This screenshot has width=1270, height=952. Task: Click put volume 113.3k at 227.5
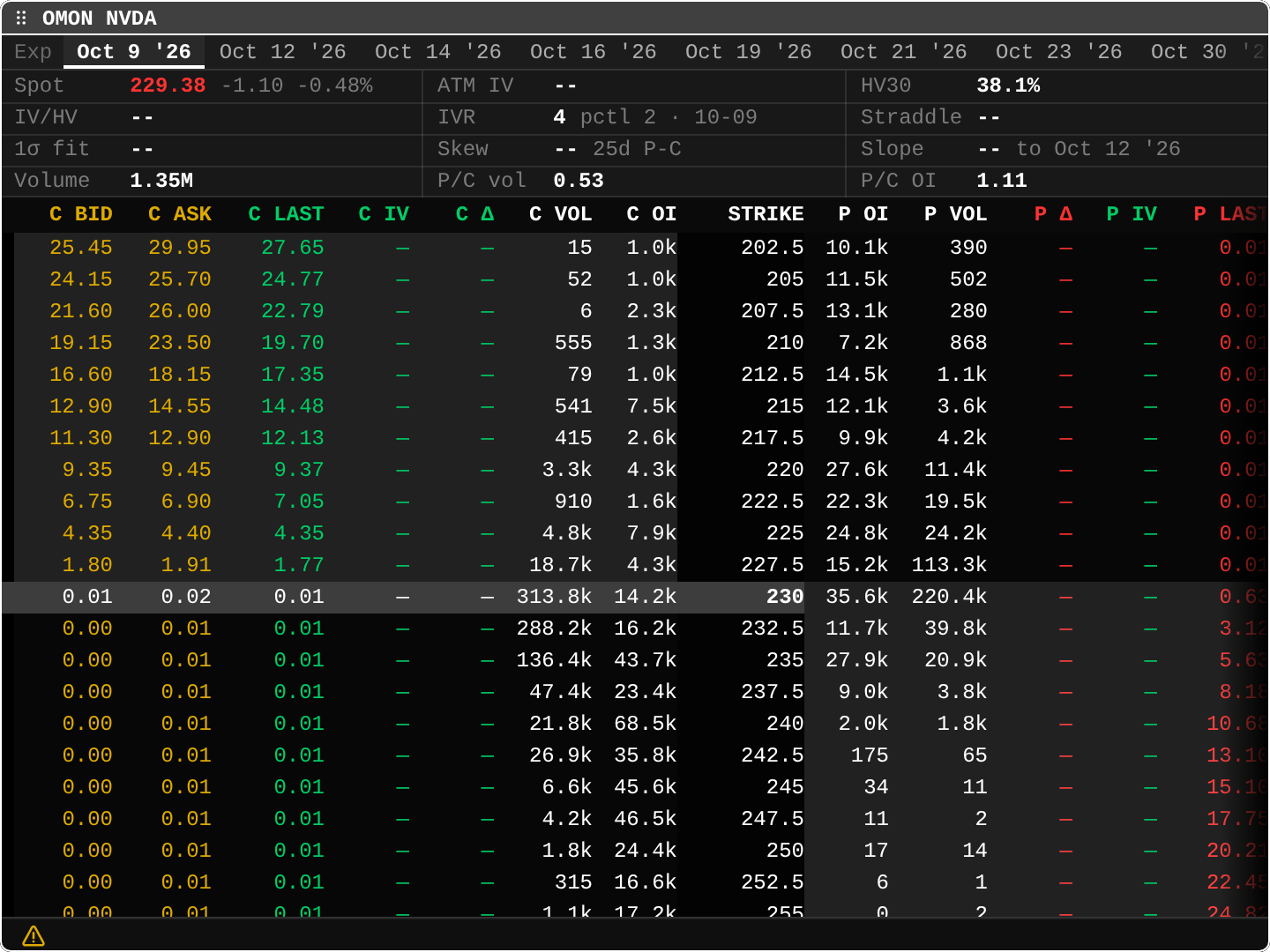click(x=949, y=565)
